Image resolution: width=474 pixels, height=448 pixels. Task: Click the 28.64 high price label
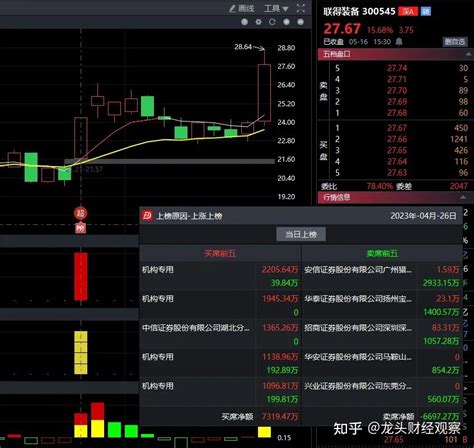tap(243, 47)
